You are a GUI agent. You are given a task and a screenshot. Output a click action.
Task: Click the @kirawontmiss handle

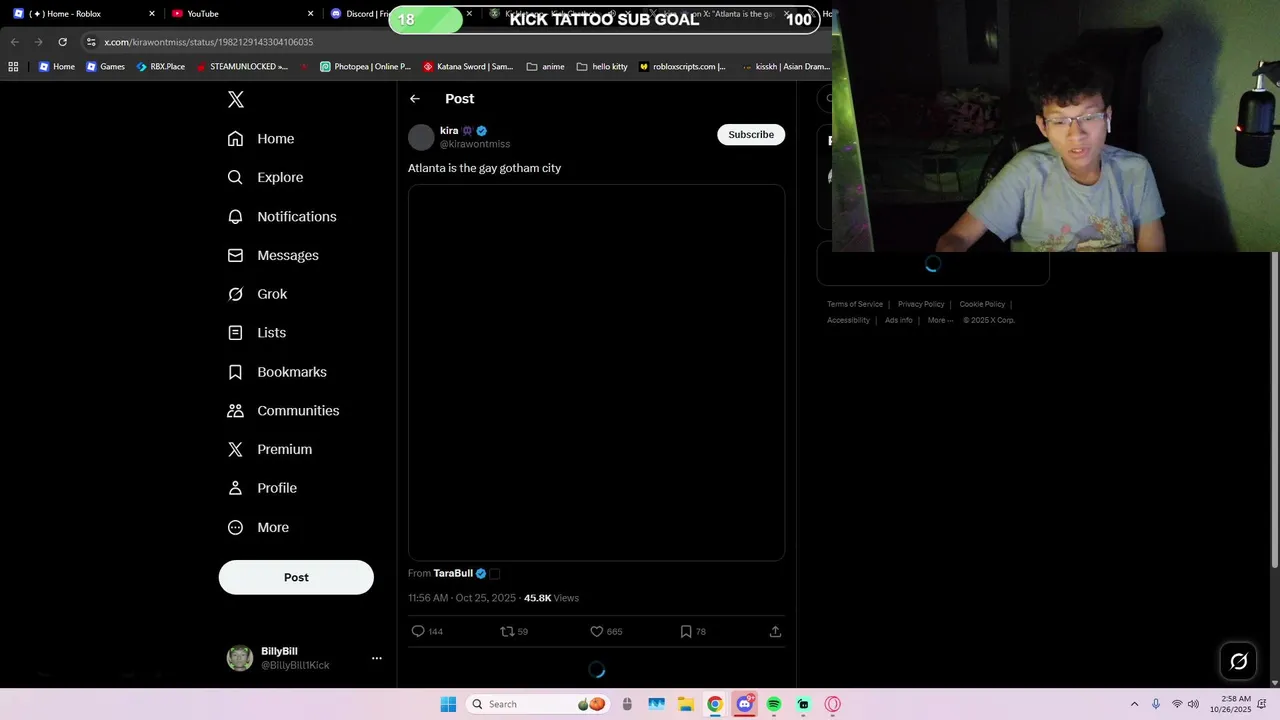[475, 144]
